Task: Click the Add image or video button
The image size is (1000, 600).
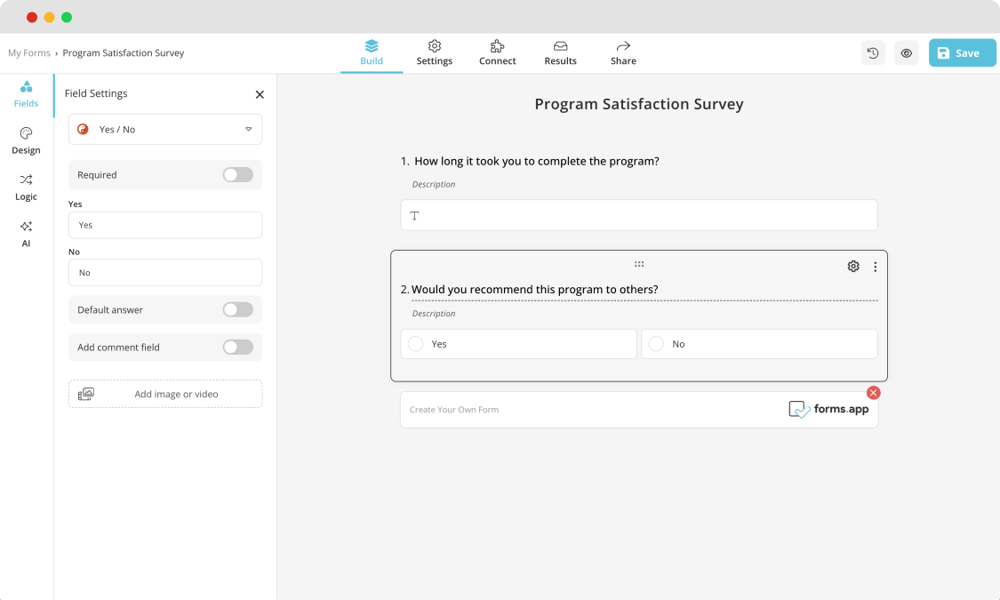Action: [x=164, y=393]
